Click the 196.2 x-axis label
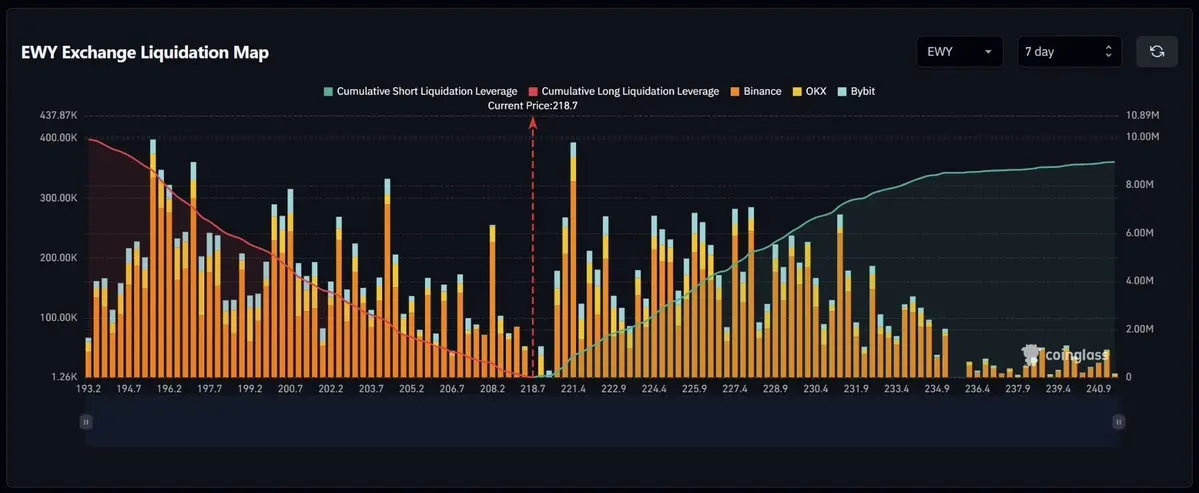1199x493 pixels. coord(169,388)
